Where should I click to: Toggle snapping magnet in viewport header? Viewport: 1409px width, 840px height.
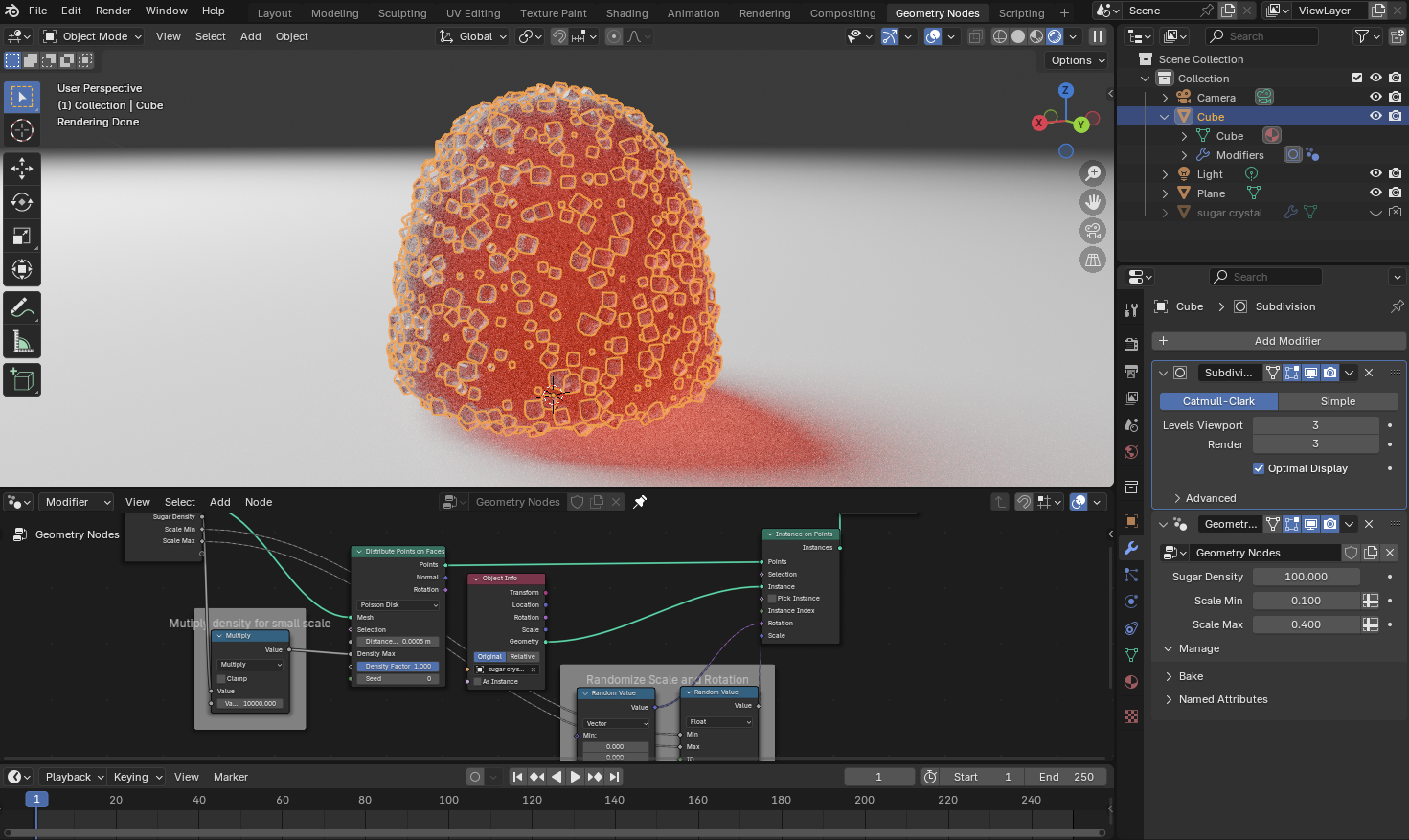coord(559,36)
